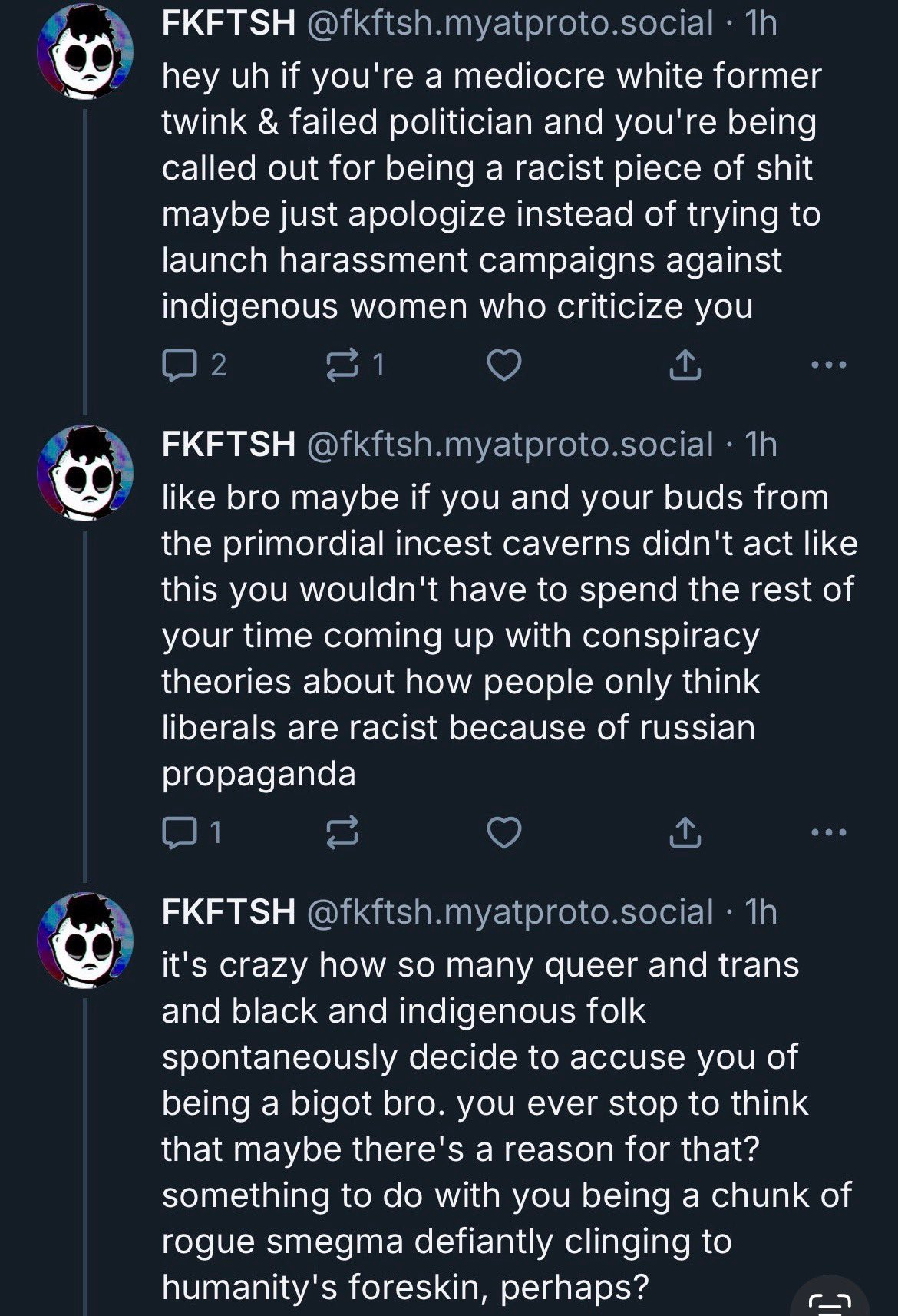Tap the third post's profile avatar
The height and width of the screenshot is (1316, 898).
(x=86, y=940)
